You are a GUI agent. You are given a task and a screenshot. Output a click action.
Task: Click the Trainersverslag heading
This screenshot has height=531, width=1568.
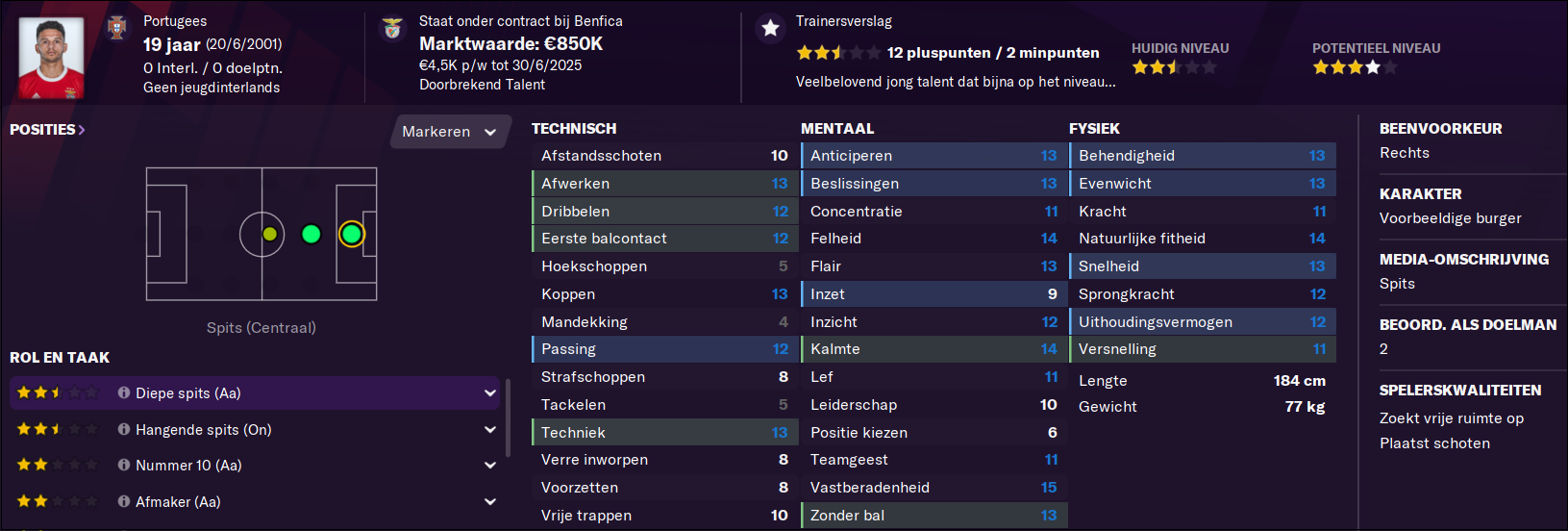[844, 21]
